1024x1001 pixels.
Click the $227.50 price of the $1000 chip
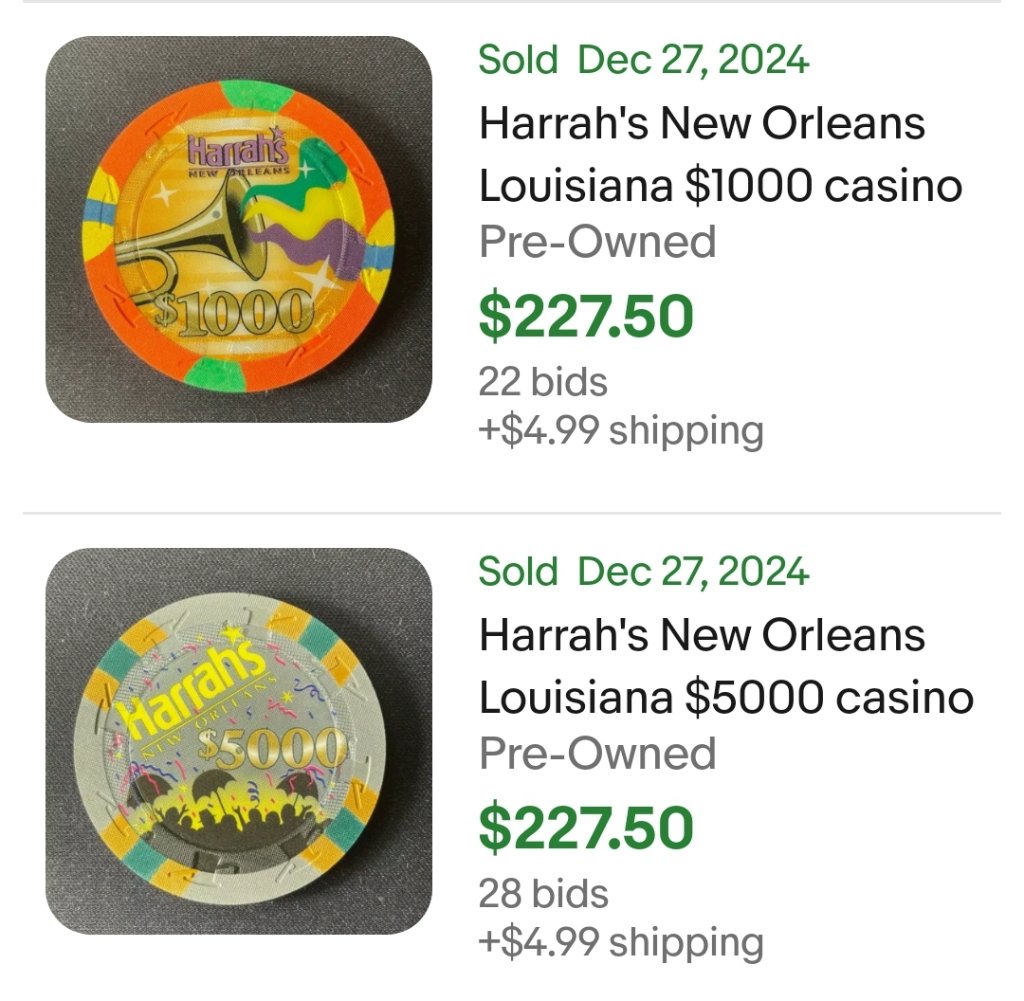click(585, 316)
